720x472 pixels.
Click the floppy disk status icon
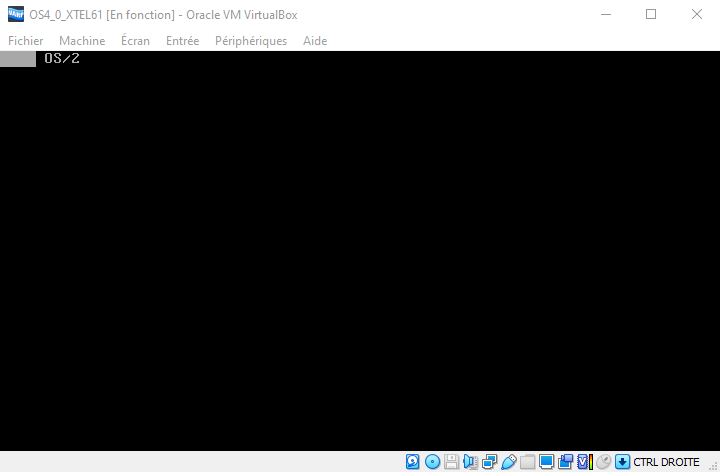point(451,461)
